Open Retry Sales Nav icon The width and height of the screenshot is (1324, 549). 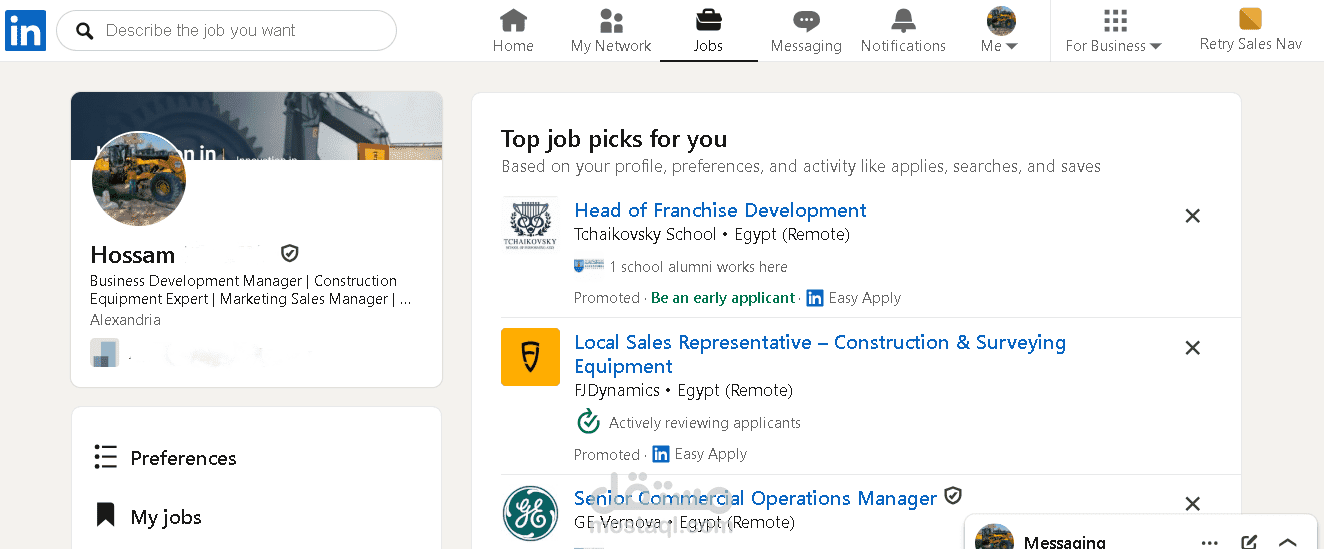(1250, 19)
